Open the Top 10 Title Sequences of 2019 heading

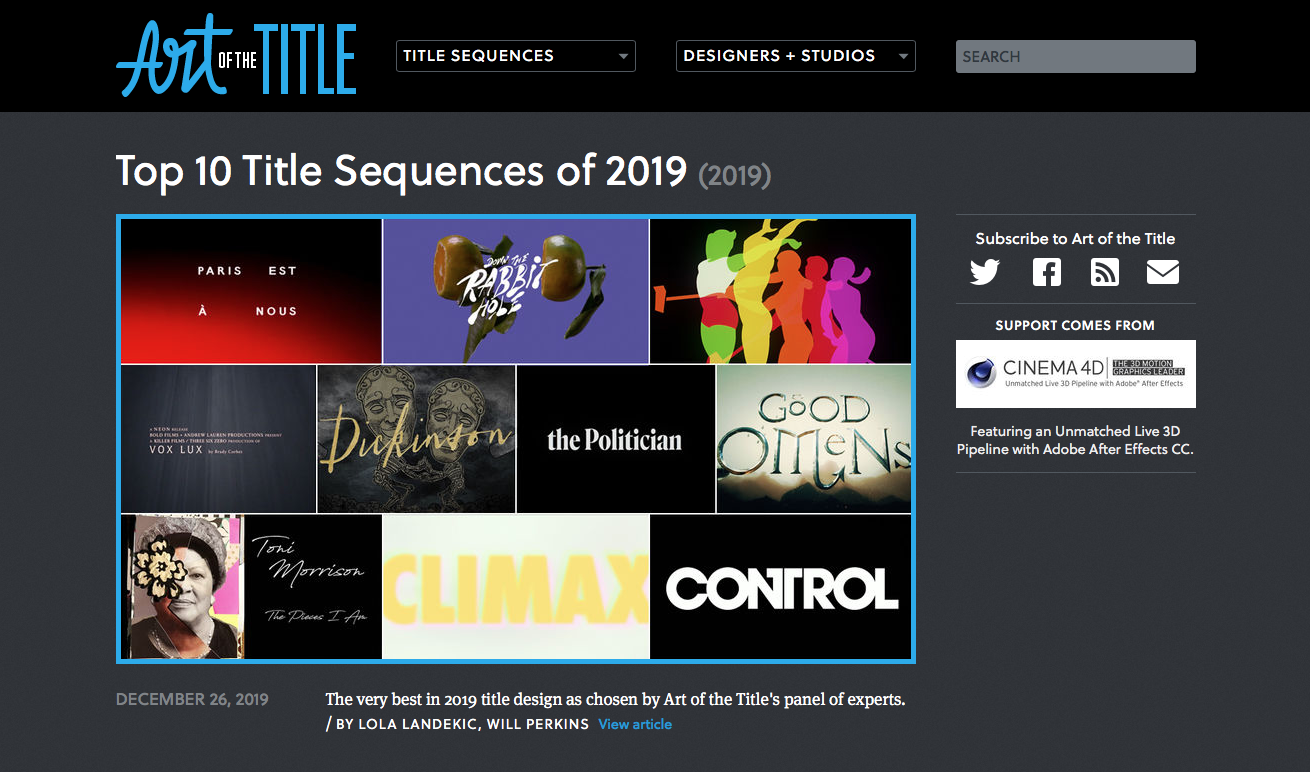coord(401,171)
